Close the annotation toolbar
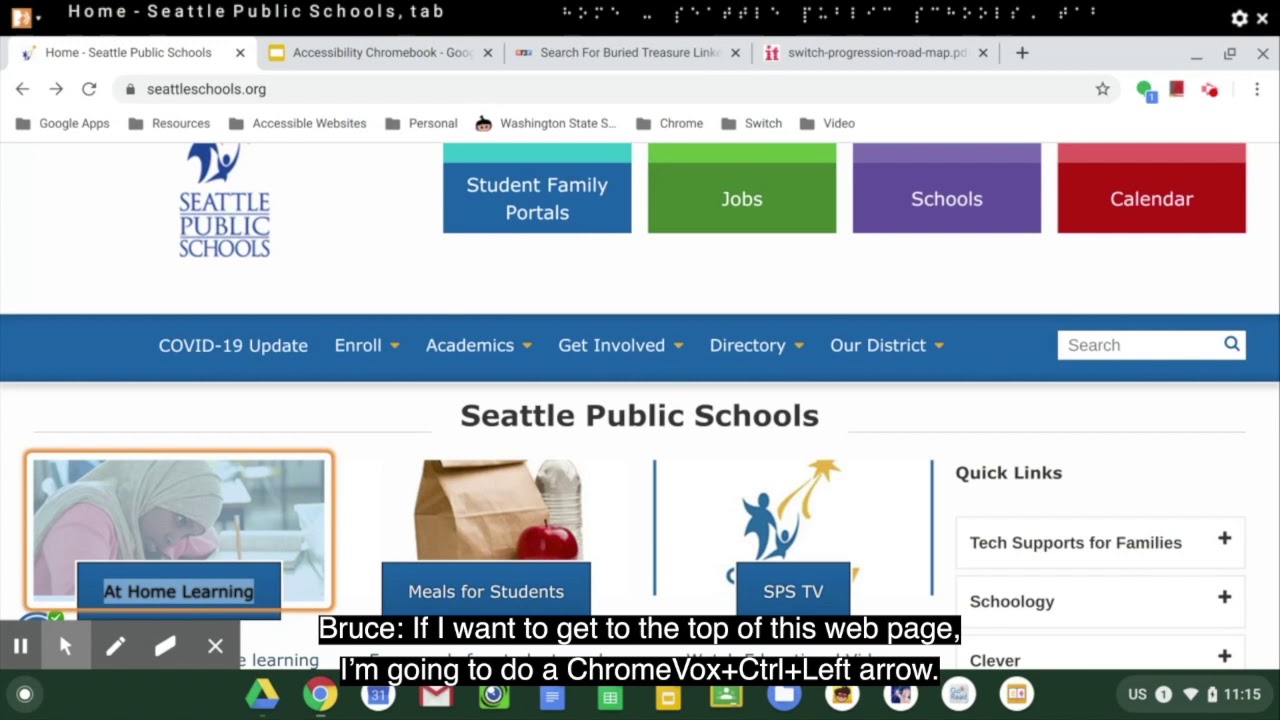The height and width of the screenshot is (720, 1280). 215,646
